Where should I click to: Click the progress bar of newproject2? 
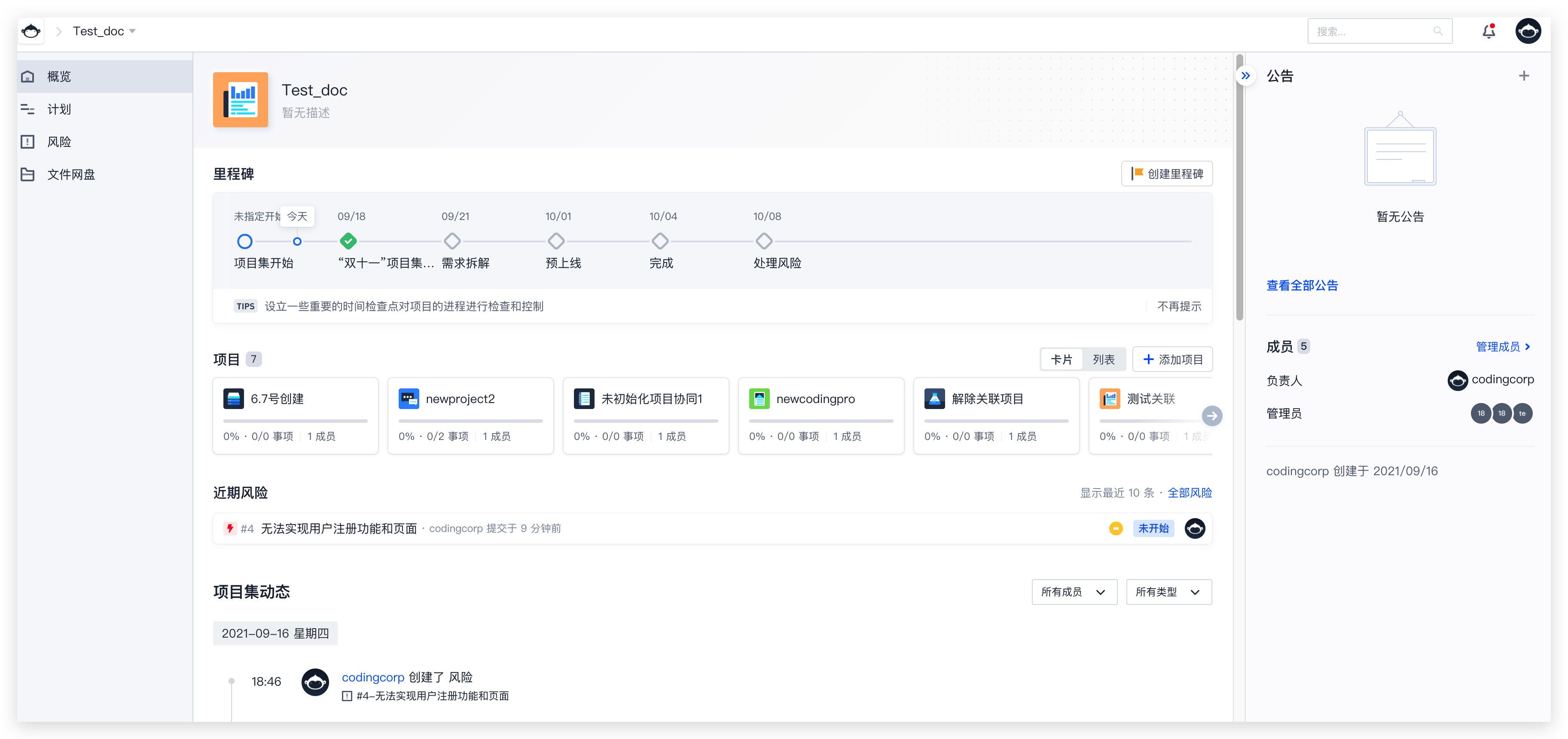pyautogui.click(x=470, y=421)
